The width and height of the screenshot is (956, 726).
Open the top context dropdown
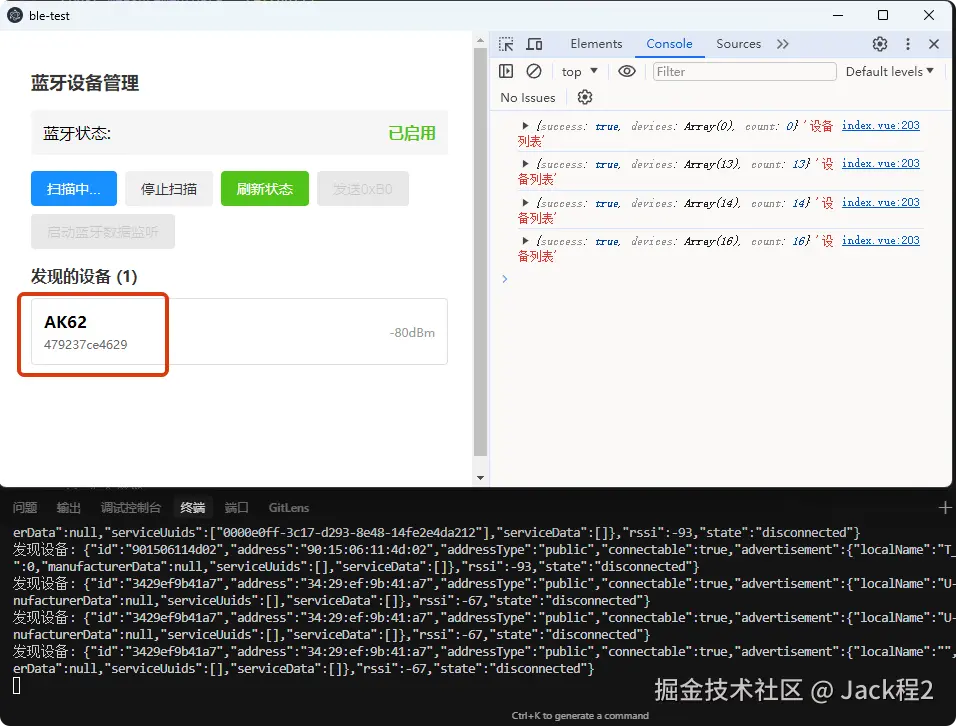point(579,71)
